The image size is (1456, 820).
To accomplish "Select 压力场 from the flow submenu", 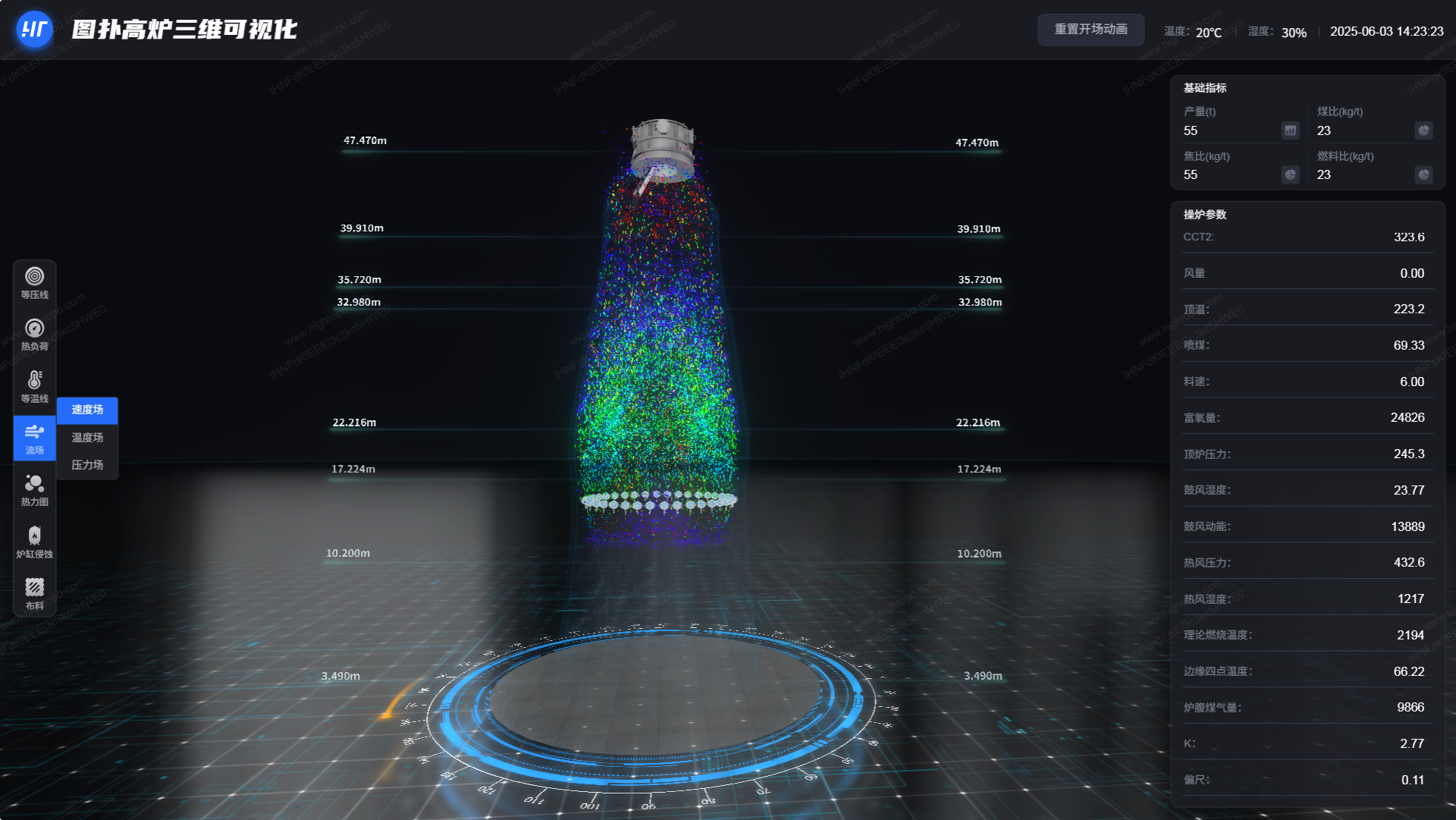I will click(x=86, y=463).
